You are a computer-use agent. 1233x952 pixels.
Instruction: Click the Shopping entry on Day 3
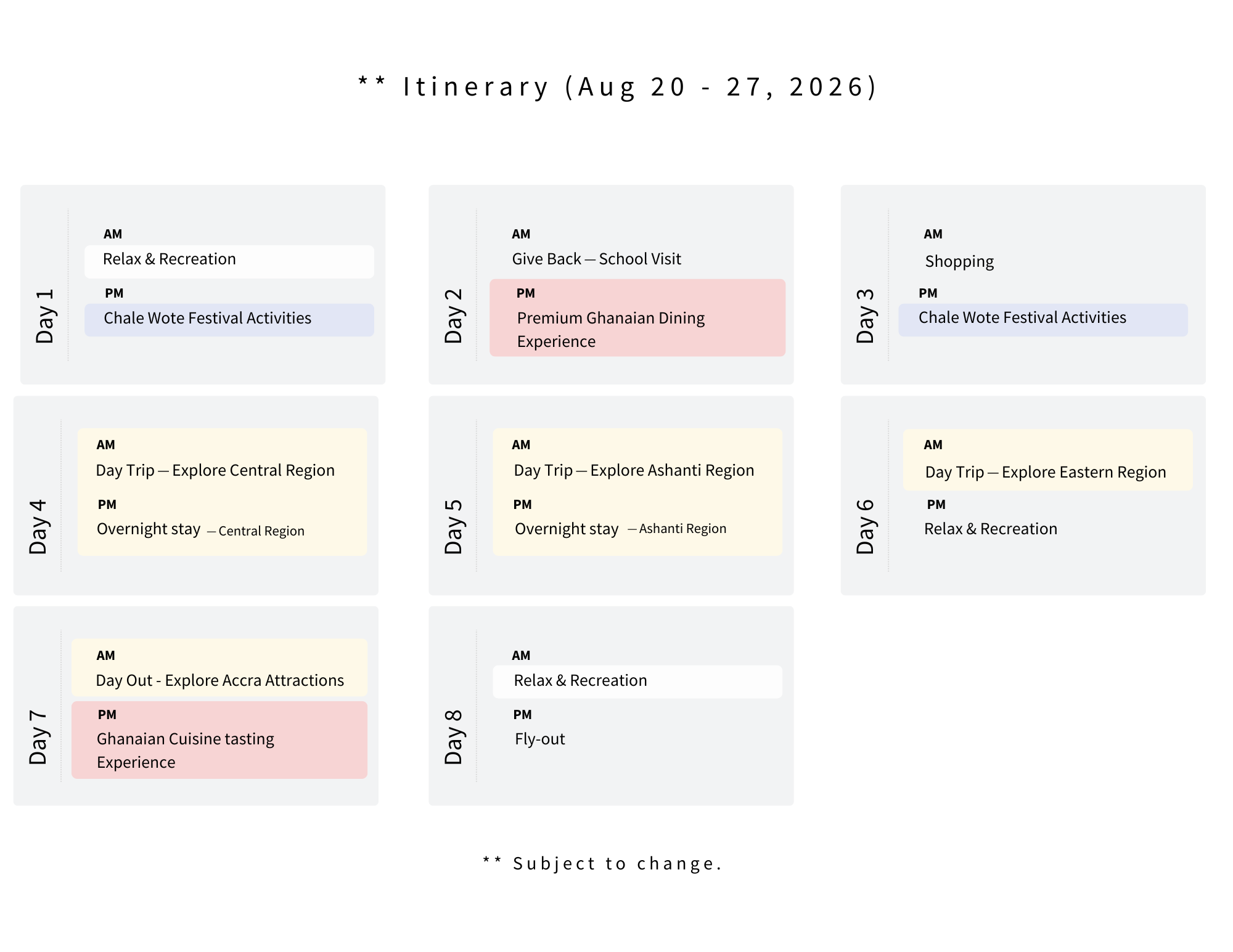pos(959,262)
